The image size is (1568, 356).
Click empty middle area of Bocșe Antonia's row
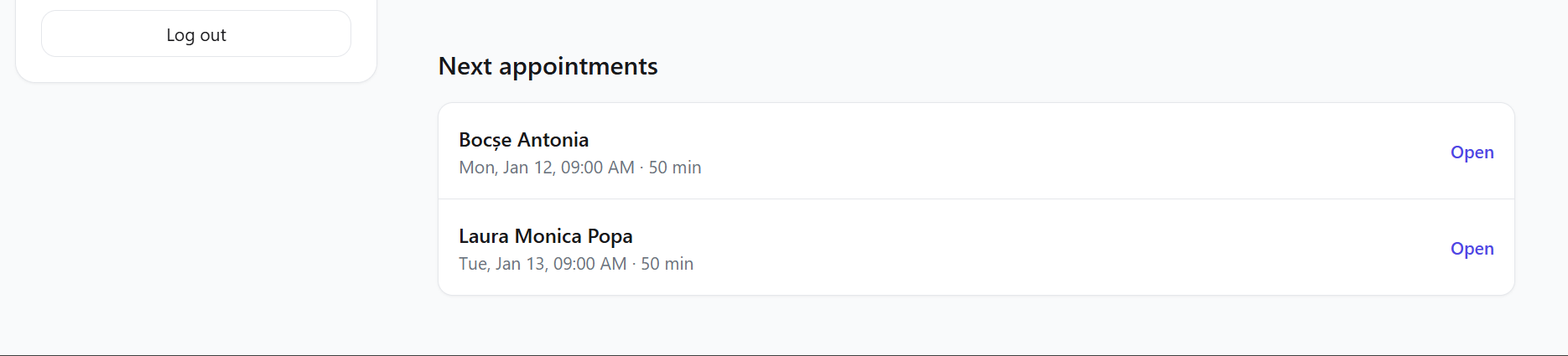[x=1006, y=152]
